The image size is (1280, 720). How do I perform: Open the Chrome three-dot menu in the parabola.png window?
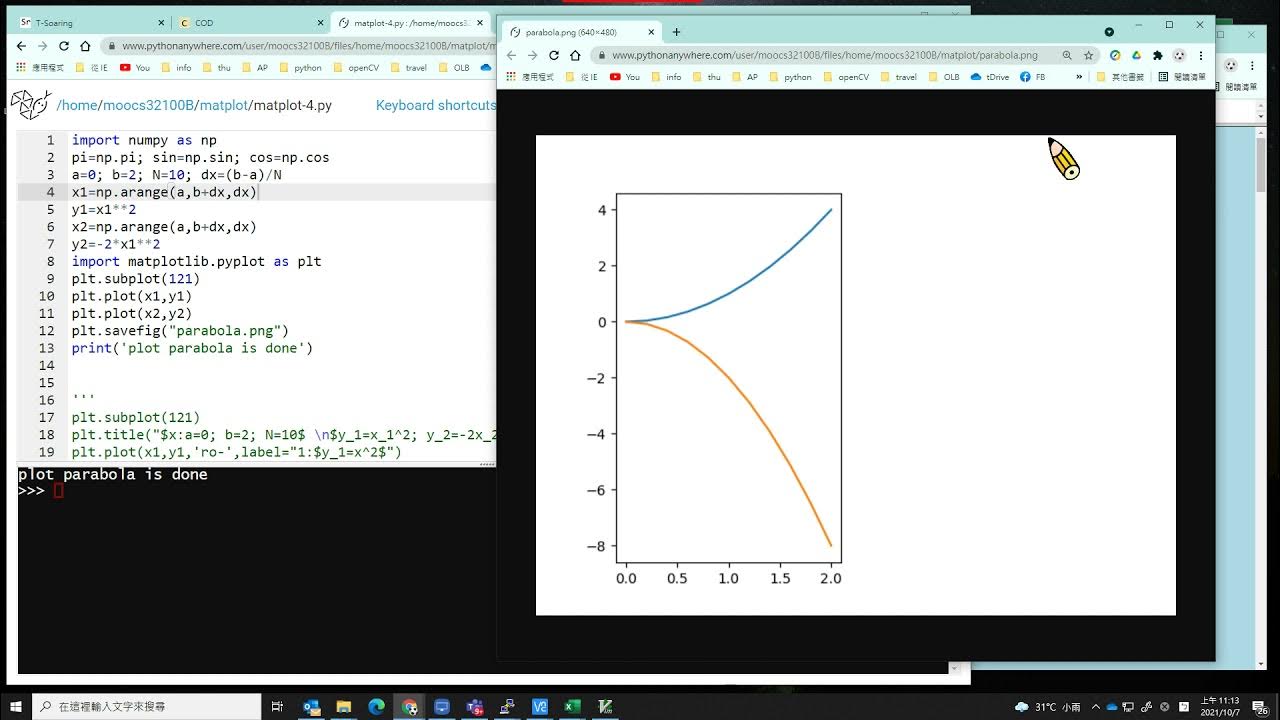pyautogui.click(x=1200, y=56)
